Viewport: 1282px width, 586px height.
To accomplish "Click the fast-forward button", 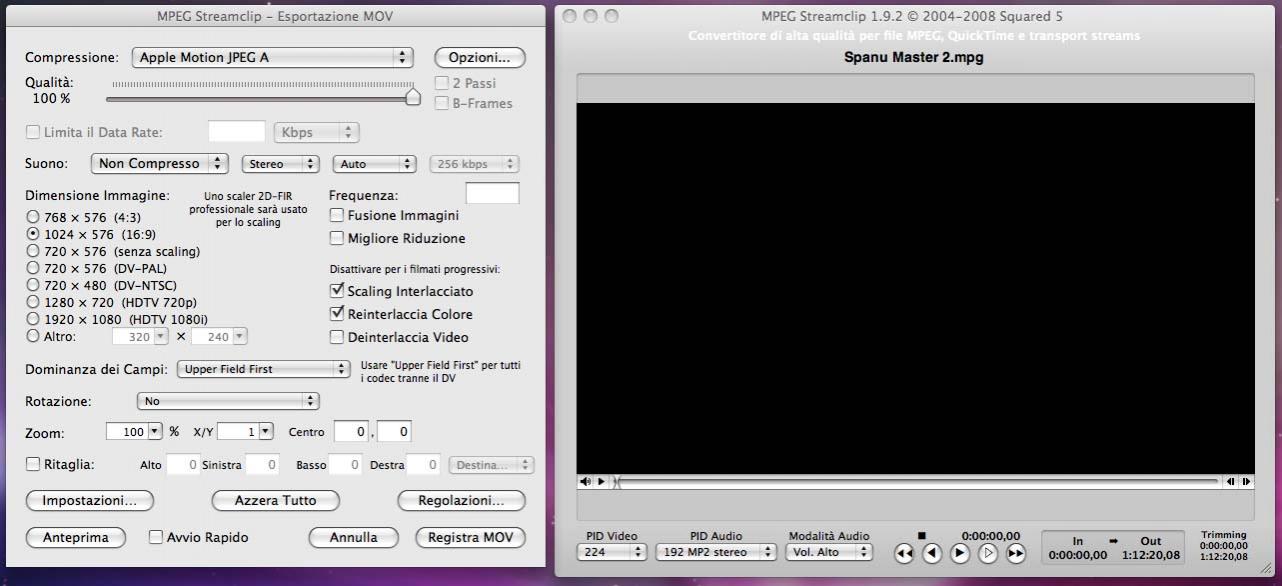I will [1016, 552].
